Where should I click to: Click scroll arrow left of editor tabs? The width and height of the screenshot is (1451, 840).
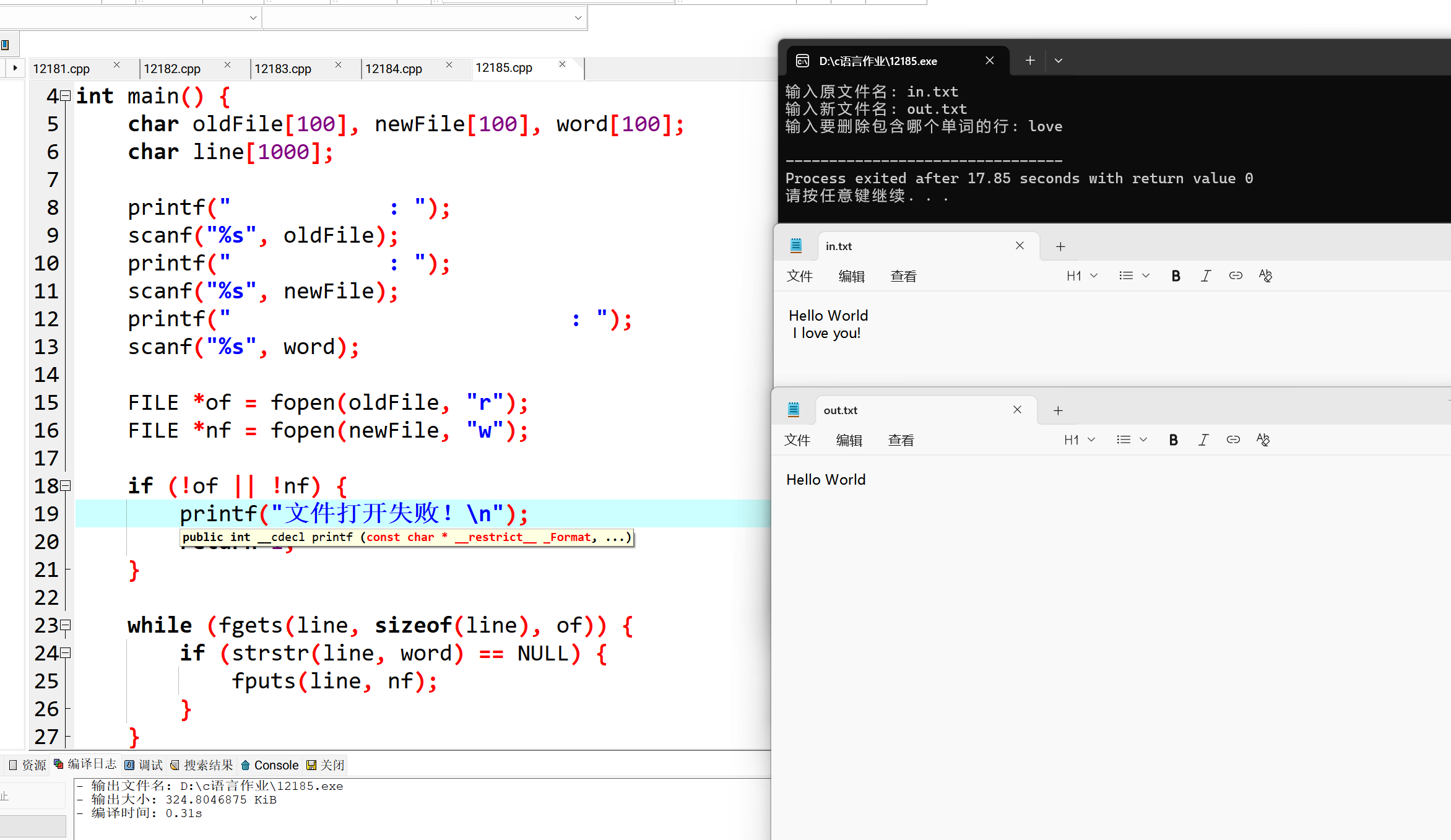[15, 67]
